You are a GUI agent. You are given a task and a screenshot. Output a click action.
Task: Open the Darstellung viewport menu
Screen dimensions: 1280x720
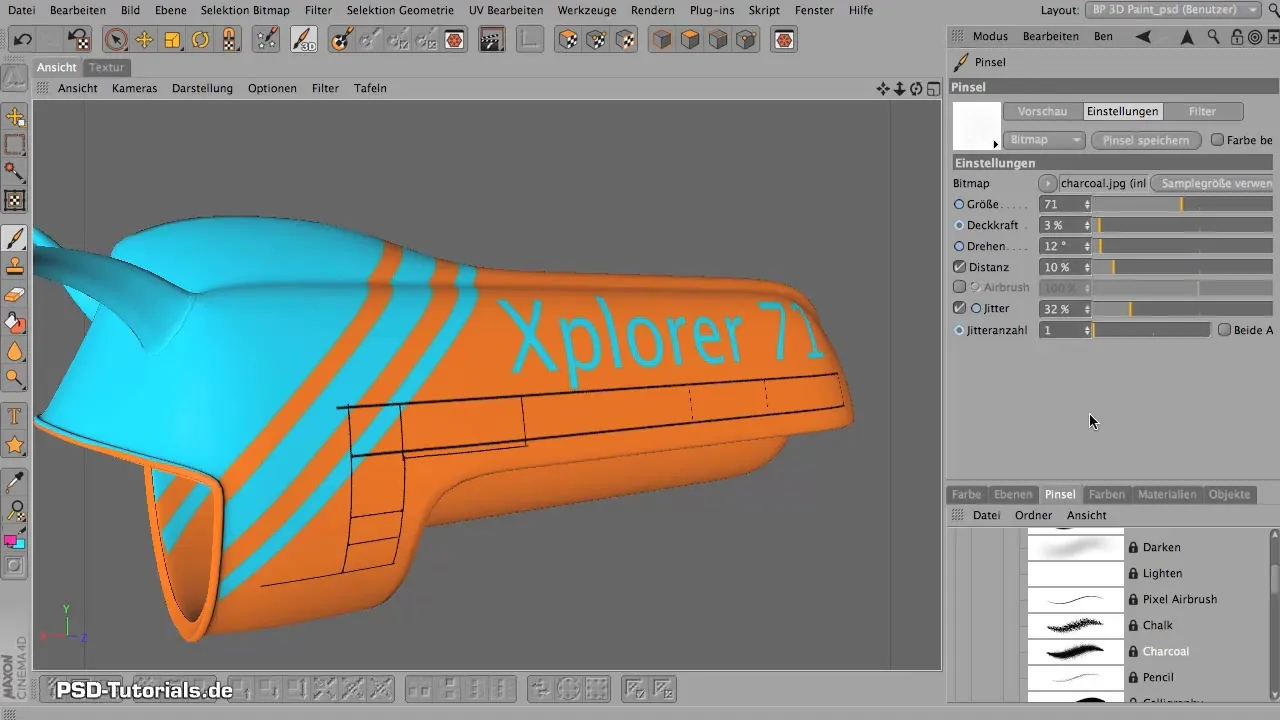tap(202, 88)
